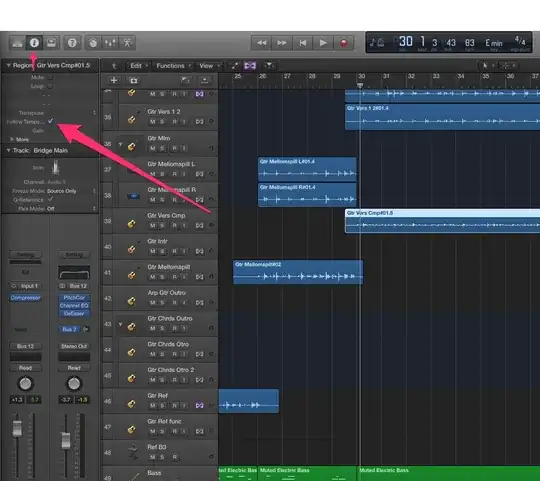The image size is (540, 481).
Task: Click the Stereo Out output slot
Action: tap(74, 346)
